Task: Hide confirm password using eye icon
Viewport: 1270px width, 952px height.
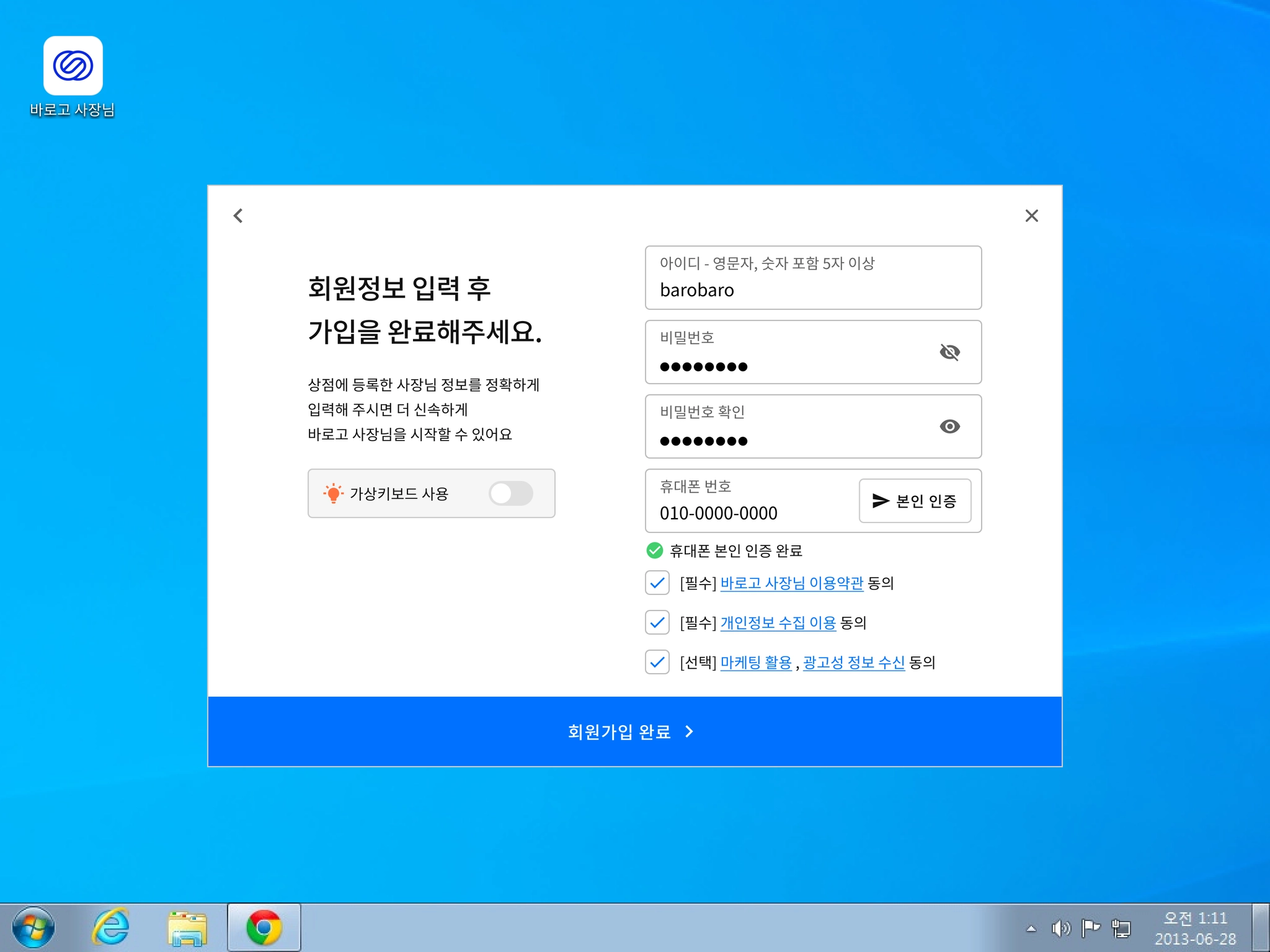Action: (x=949, y=426)
